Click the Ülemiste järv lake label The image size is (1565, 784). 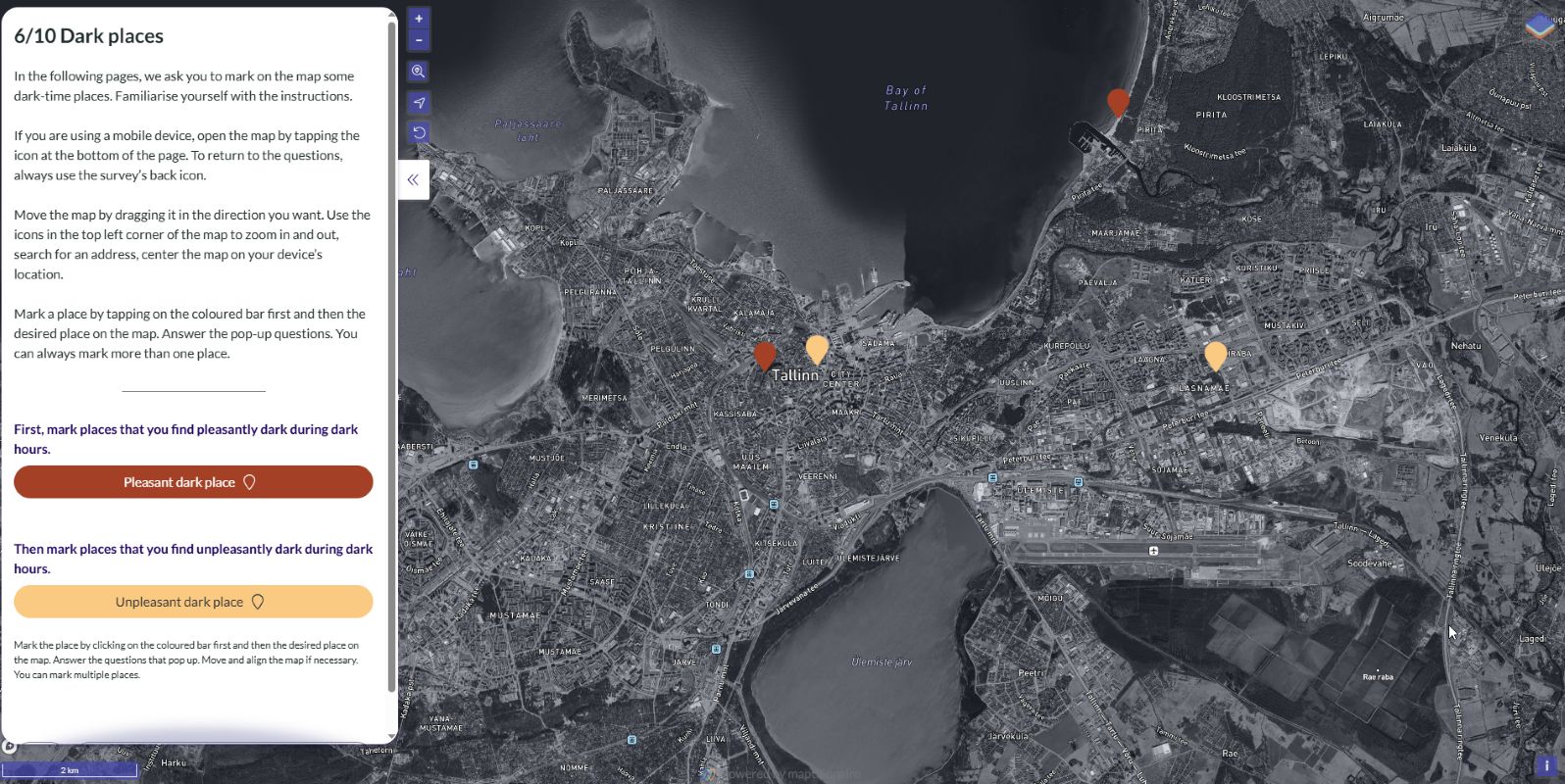881,661
